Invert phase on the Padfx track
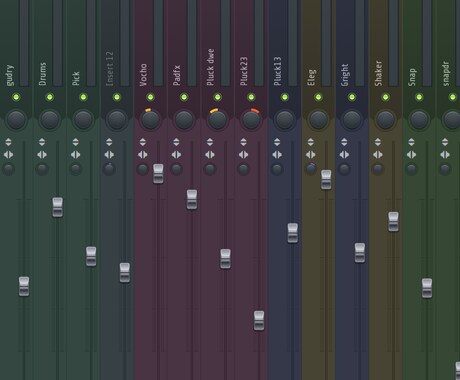460x380 pixels. (176, 142)
